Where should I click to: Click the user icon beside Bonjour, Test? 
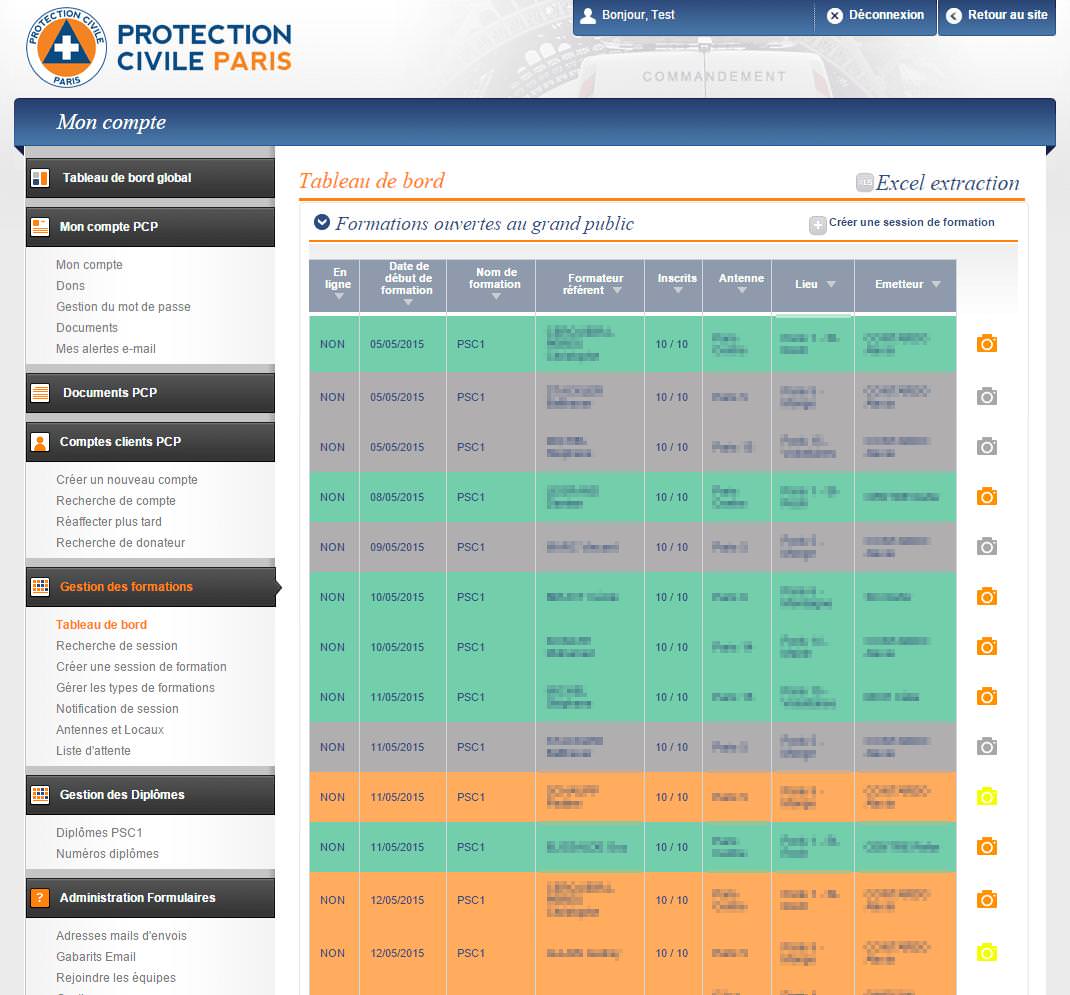(588, 16)
